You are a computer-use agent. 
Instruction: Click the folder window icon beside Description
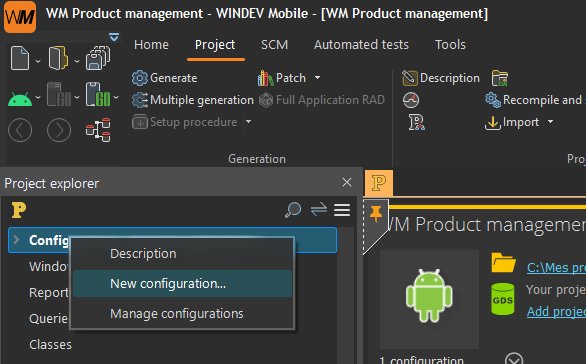(x=500, y=78)
